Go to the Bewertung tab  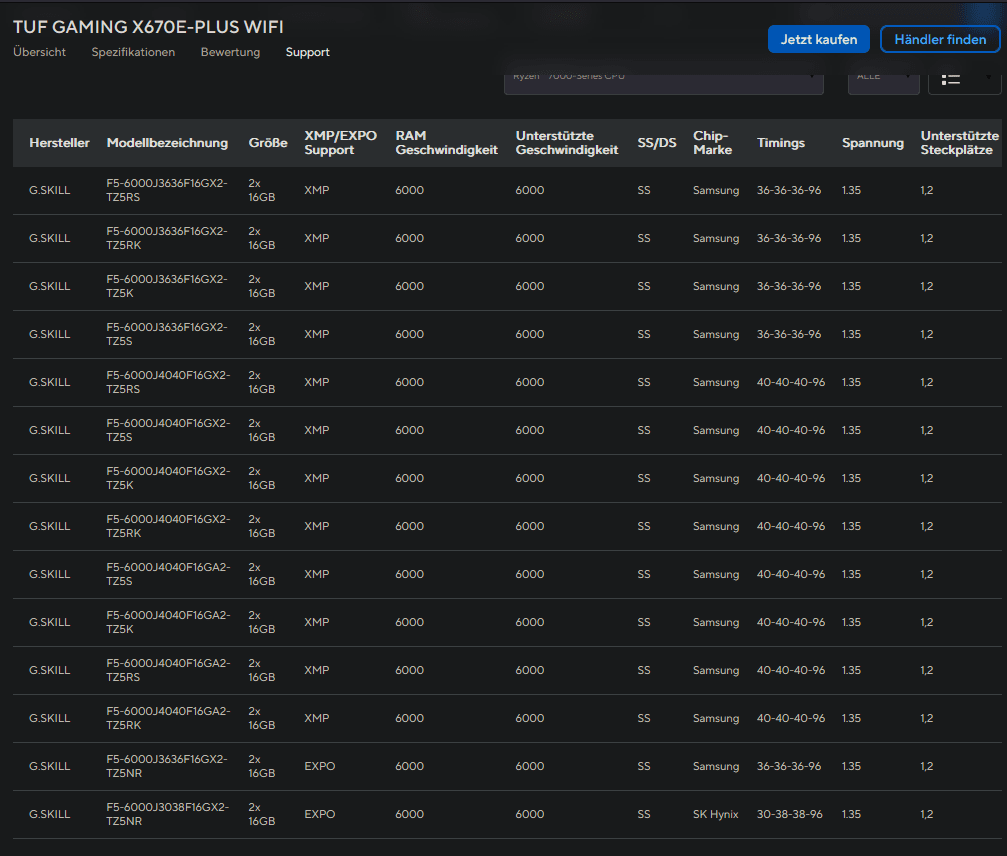pos(230,52)
